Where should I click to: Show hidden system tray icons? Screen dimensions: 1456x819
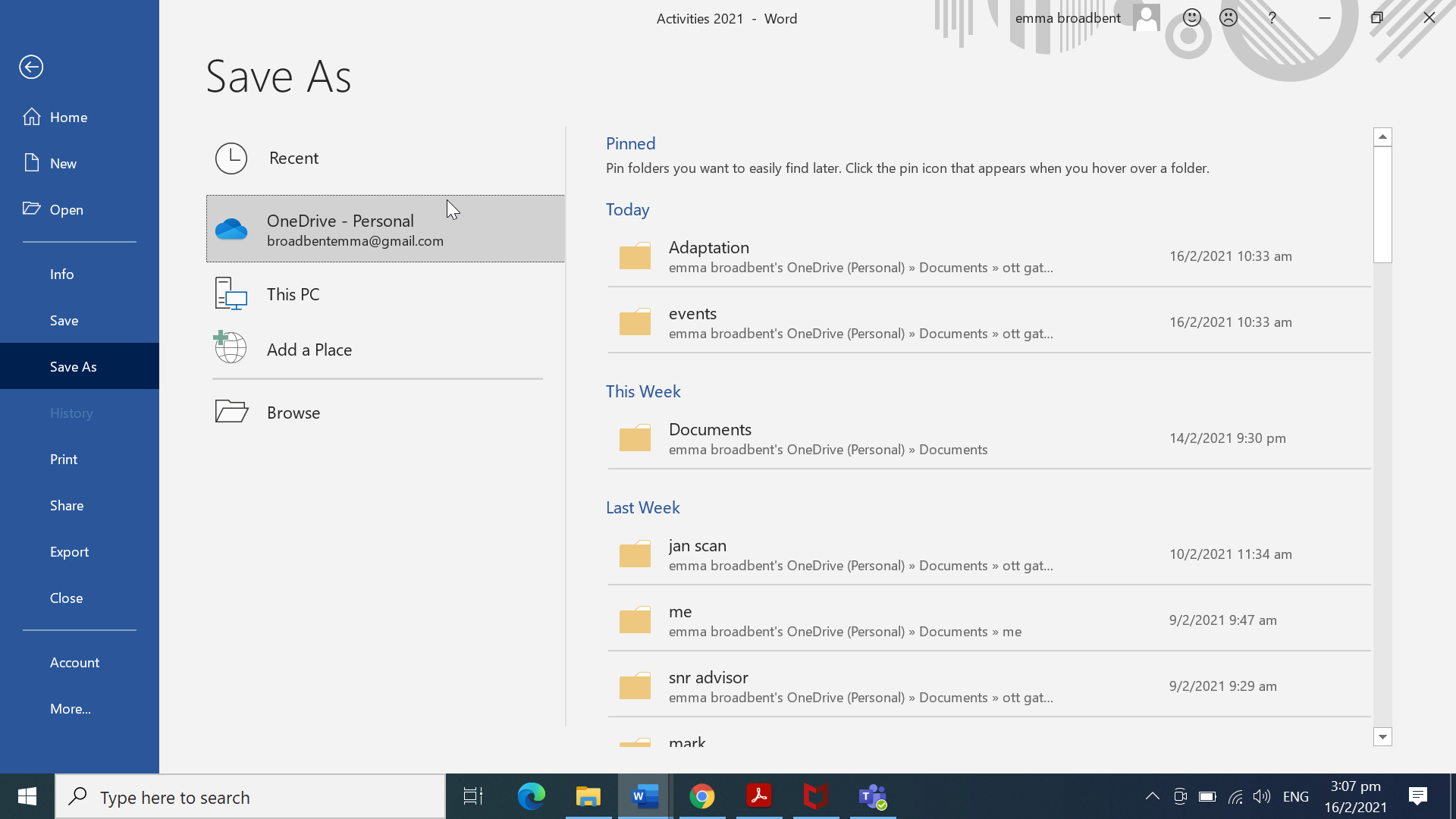click(x=1152, y=796)
